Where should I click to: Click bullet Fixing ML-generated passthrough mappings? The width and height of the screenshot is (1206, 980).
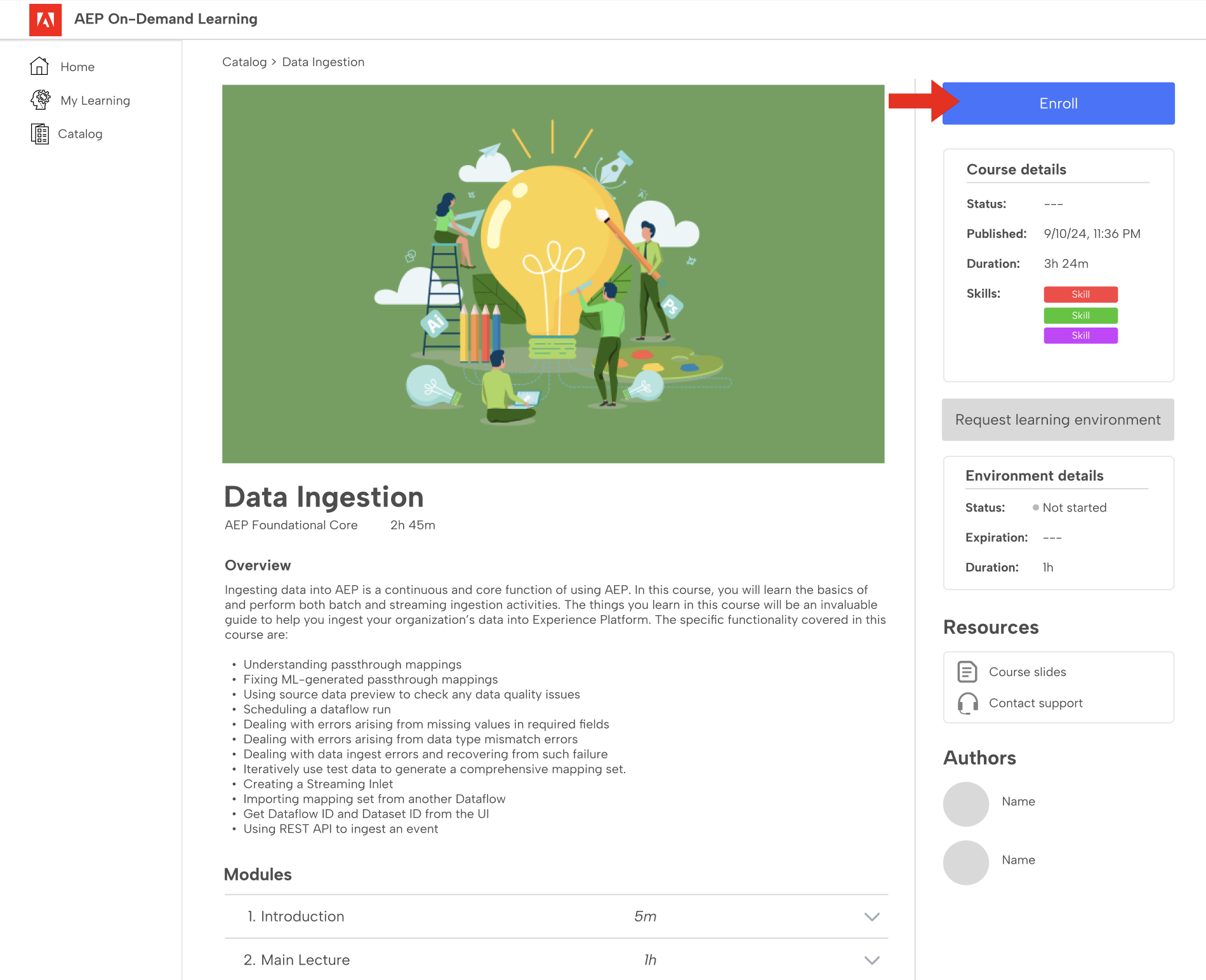pyautogui.click(x=371, y=680)
